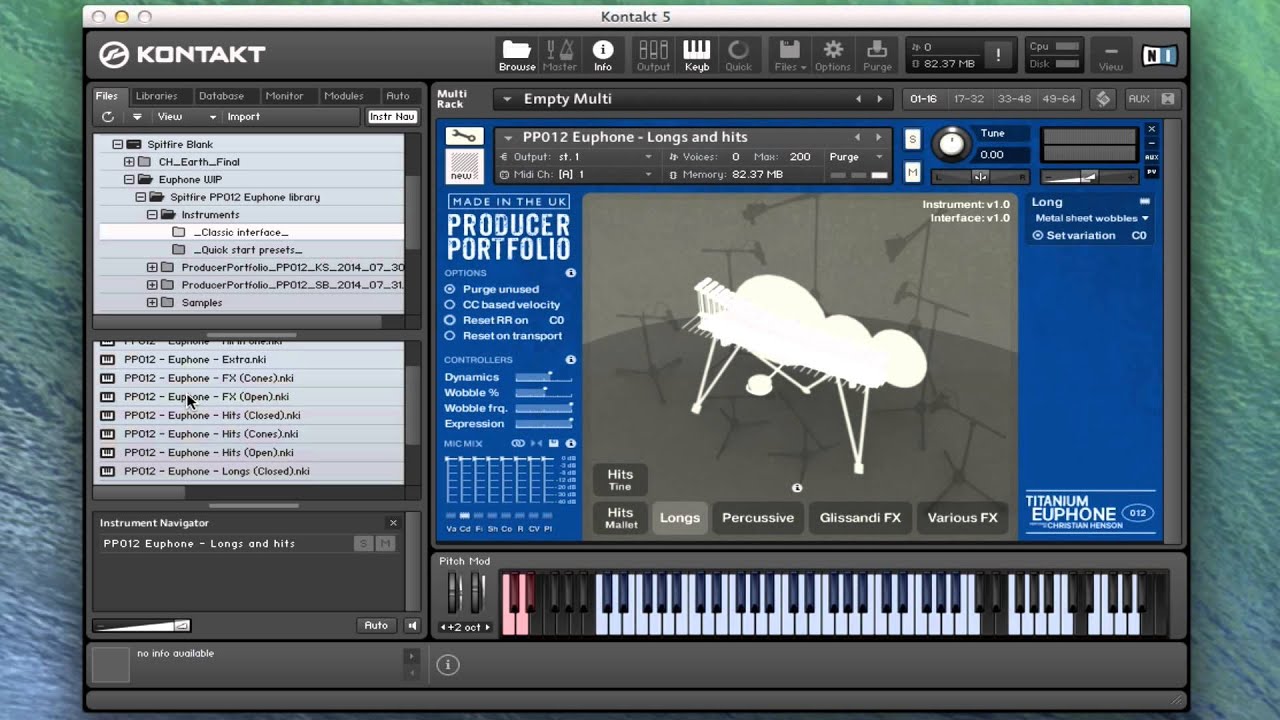Toggle the Keyb on-screen keyboard
1280x720 pixels.
696,56
